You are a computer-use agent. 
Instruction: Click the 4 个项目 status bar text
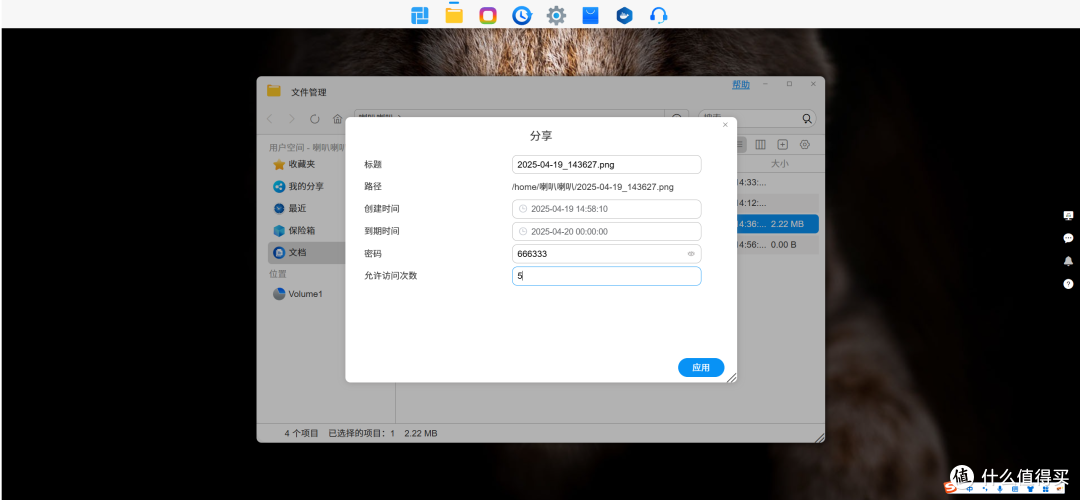302,434
